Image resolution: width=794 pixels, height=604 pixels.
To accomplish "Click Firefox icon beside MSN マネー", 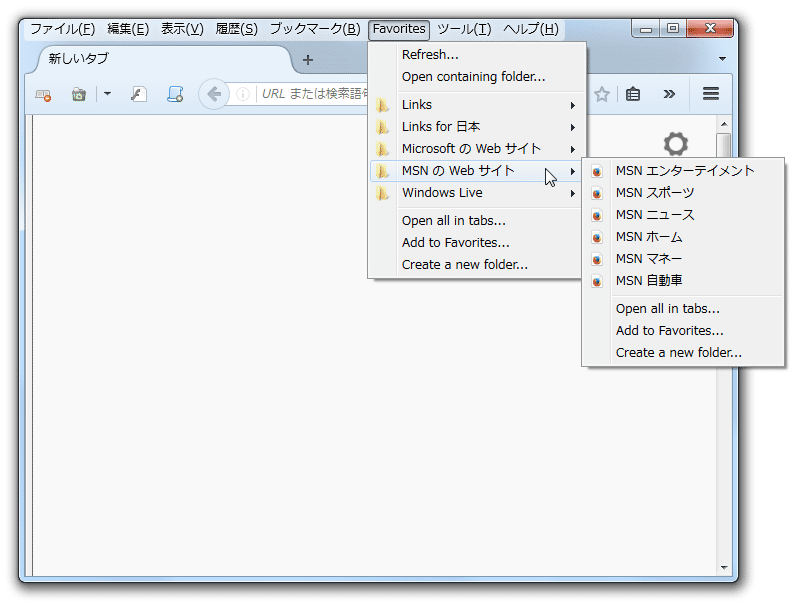I will (x=597, y=260).
